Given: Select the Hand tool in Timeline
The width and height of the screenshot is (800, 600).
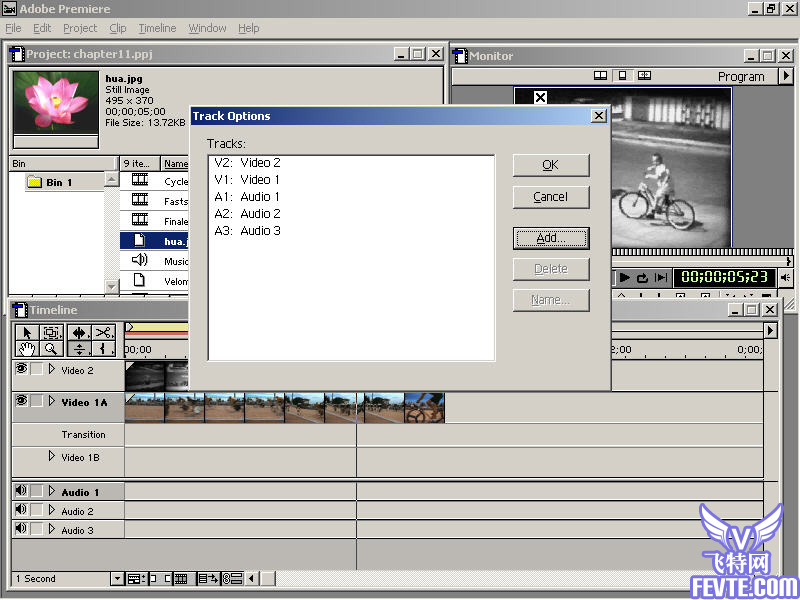Looking at the screenshot, I should click(27, 349).
